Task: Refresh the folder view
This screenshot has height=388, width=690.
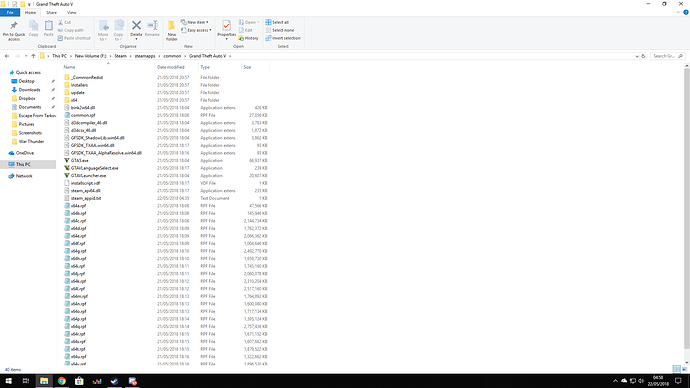Action: [643, 56]
